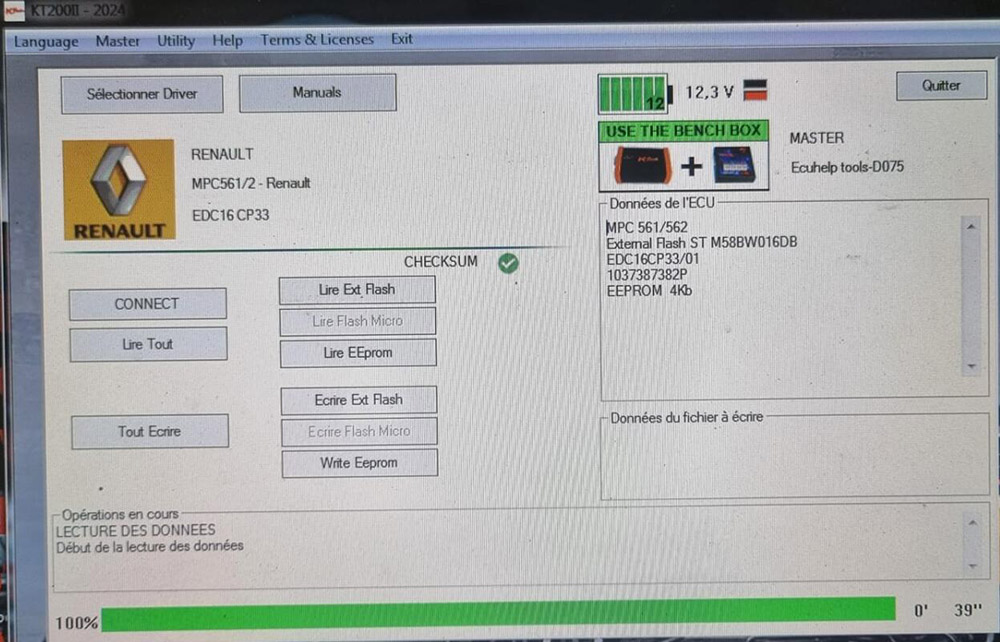1000x642 pixels.
Task: Click the Lire EEprom button
Action: coord(358,353)
